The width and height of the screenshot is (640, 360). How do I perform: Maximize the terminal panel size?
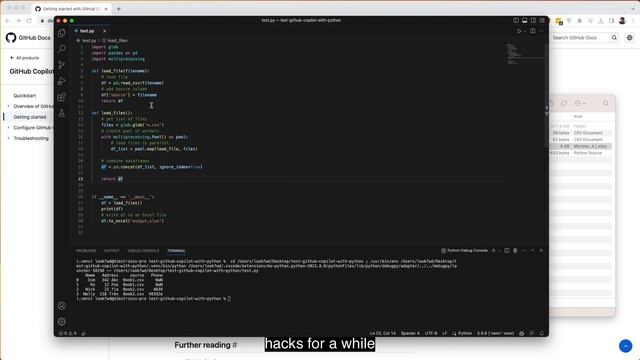(x=533, y=251)
